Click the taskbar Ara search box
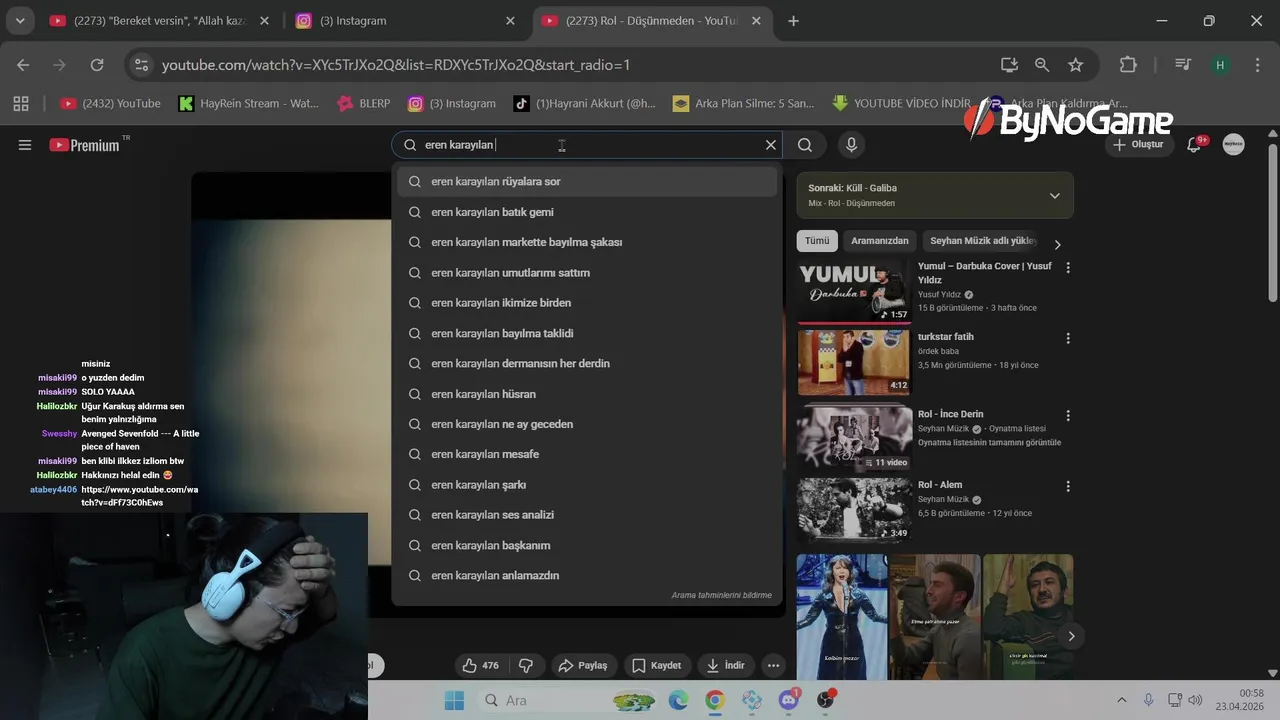 (567, 700)
